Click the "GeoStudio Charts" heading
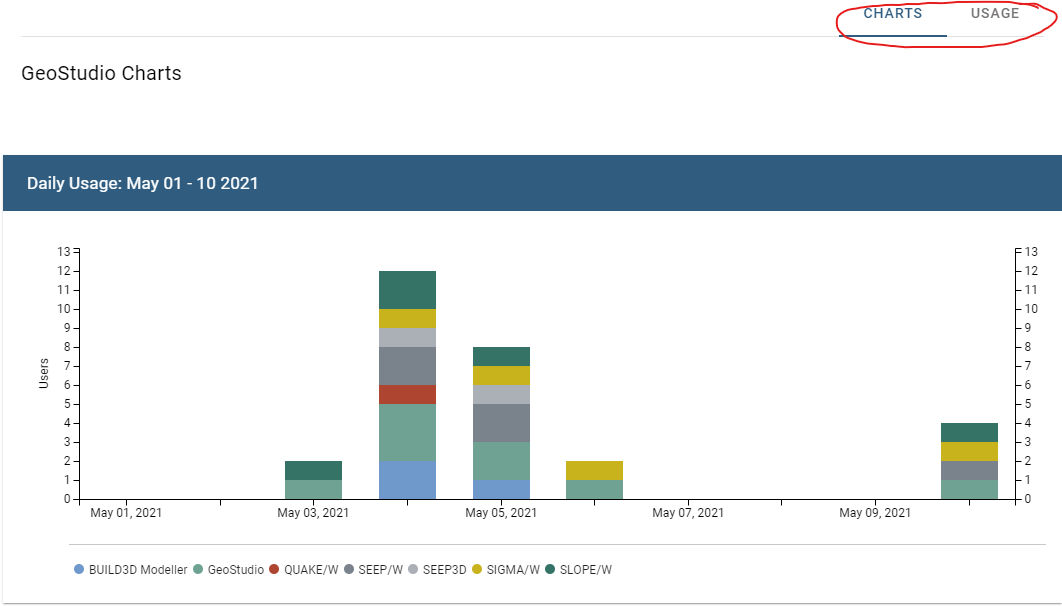This screenshot has height=606, width=1062. (x=102, y=73)
